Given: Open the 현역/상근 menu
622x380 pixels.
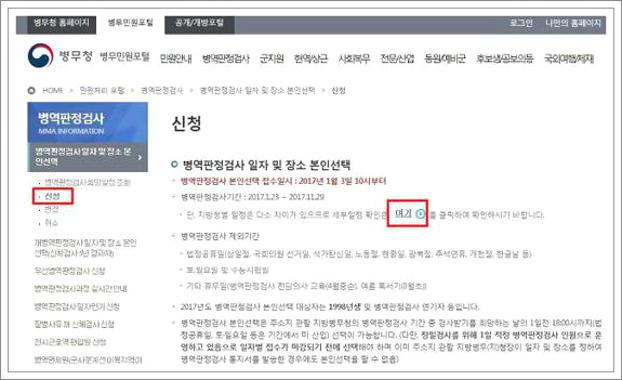Looking at the screenshot, I should 311,59.
